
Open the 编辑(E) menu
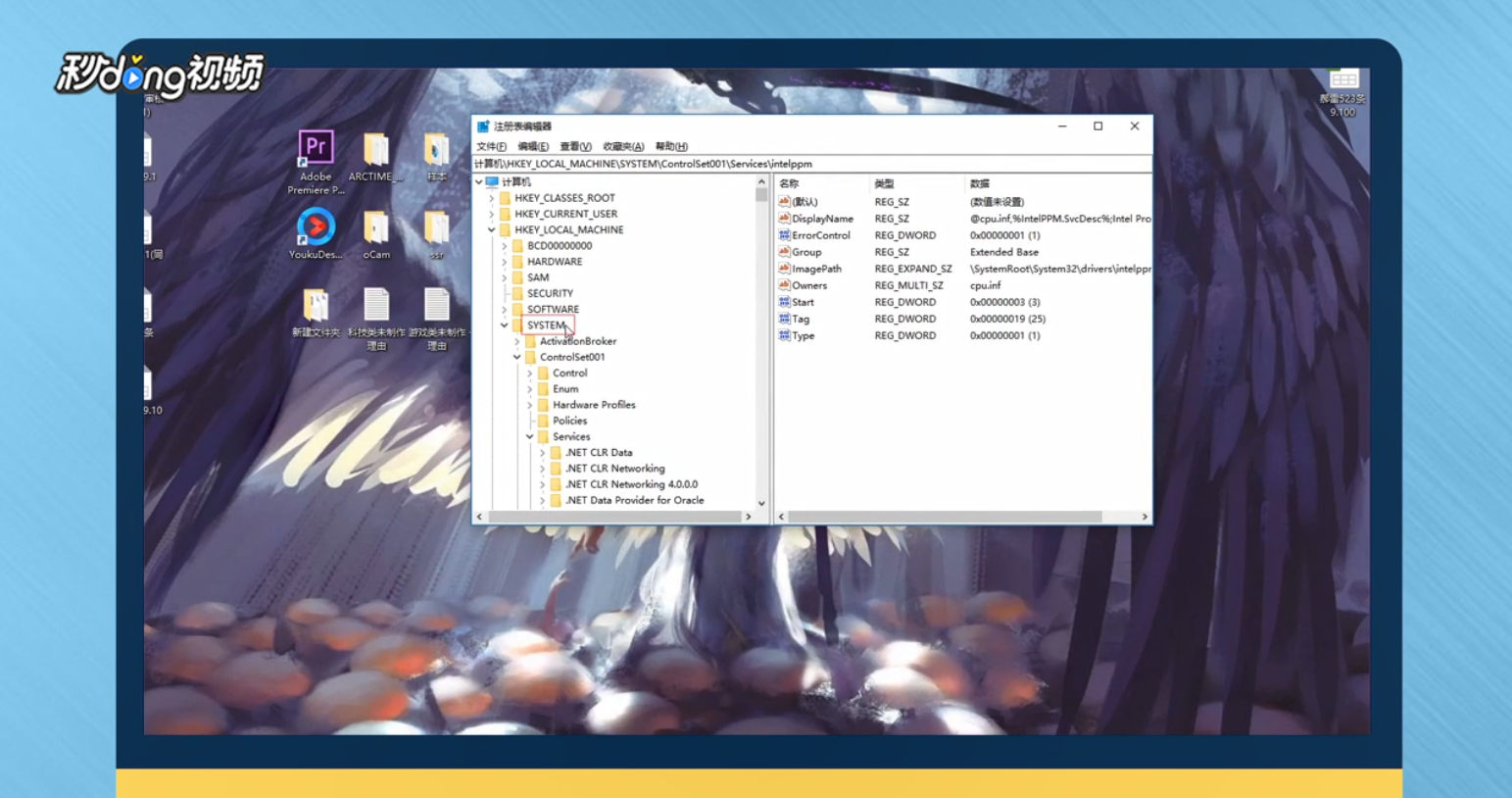[533, 146]
